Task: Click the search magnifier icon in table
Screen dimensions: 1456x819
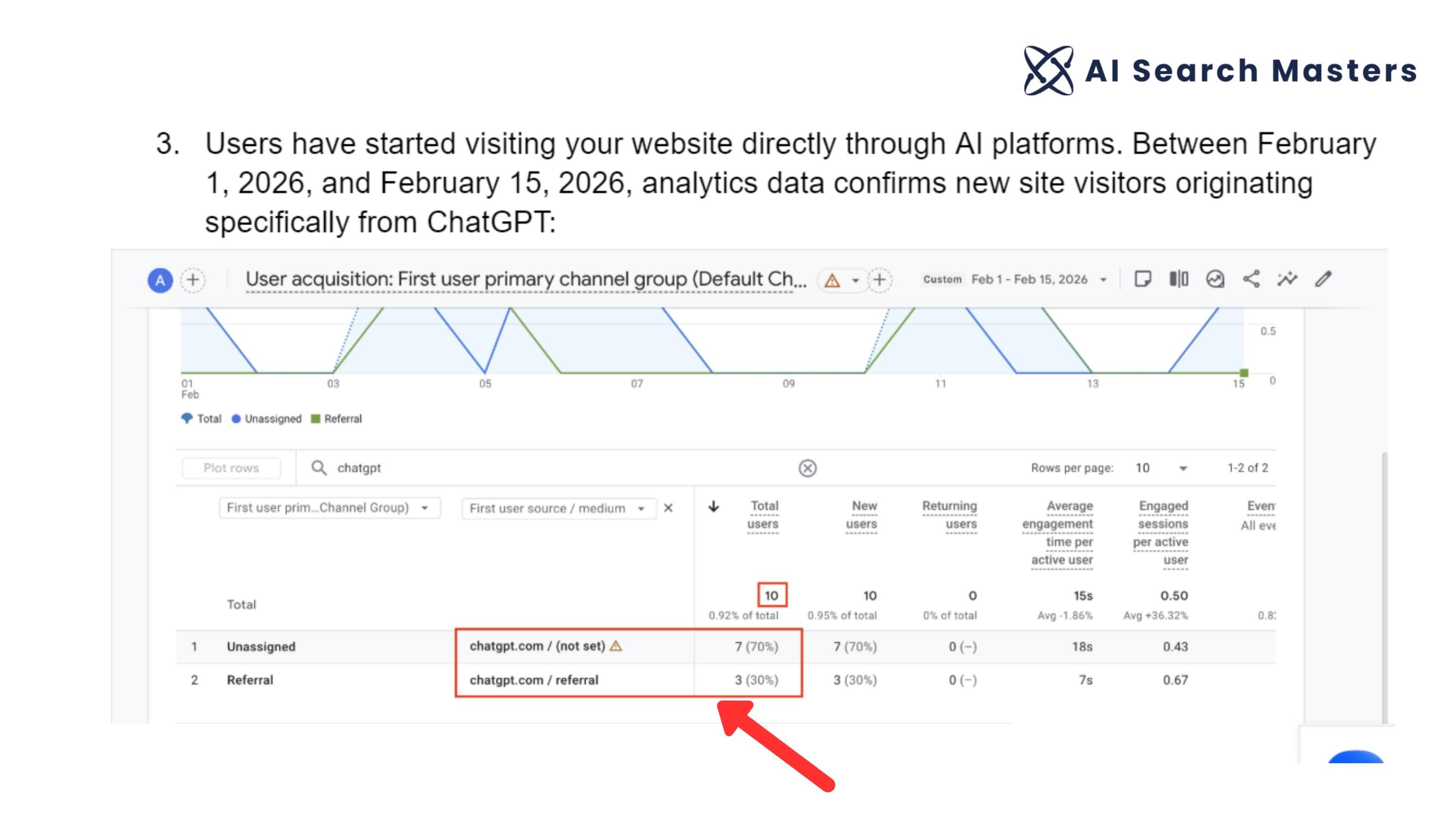Action: click(319, 468)
